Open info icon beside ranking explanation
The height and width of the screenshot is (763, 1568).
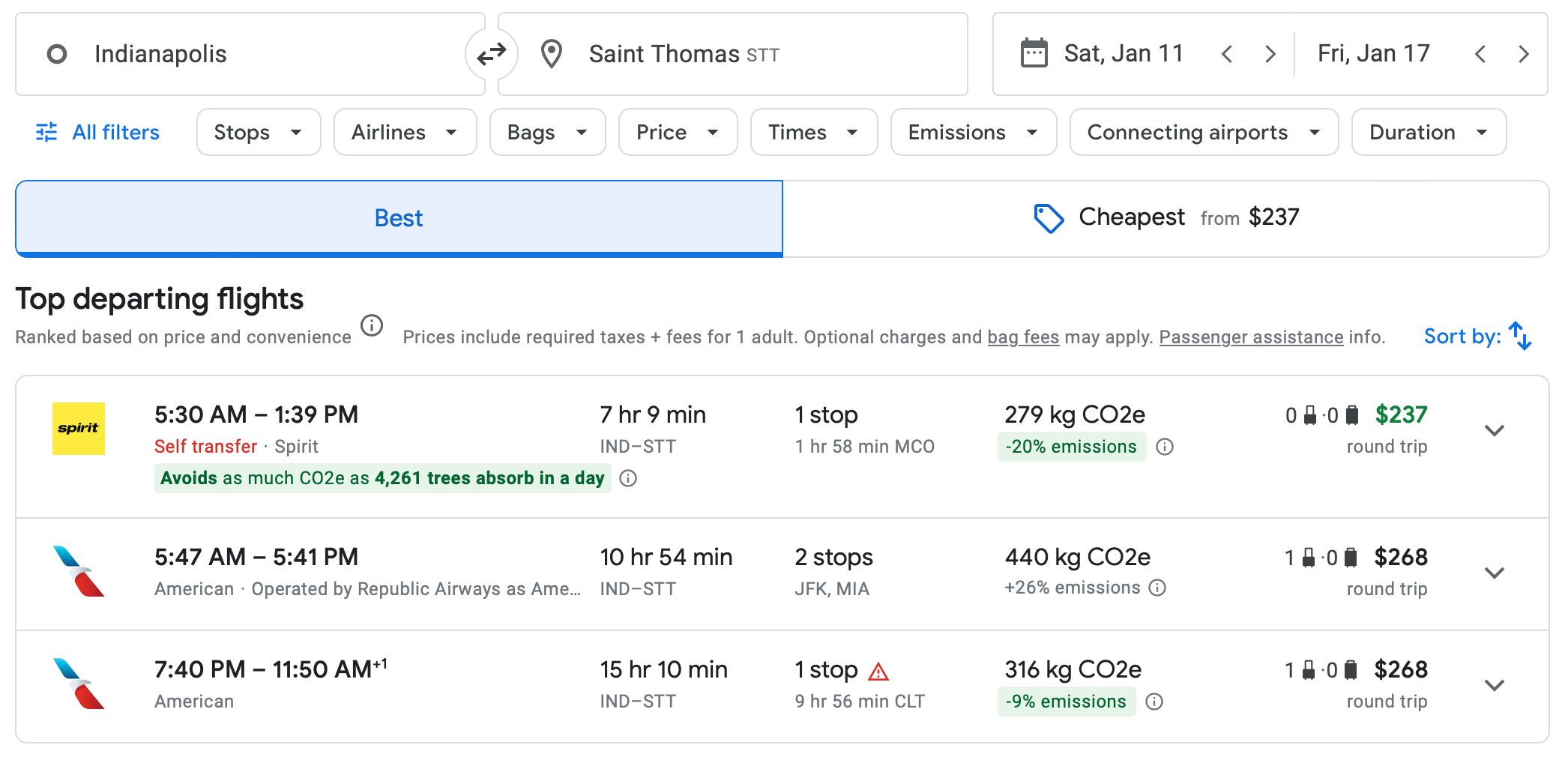pos(372,326)
